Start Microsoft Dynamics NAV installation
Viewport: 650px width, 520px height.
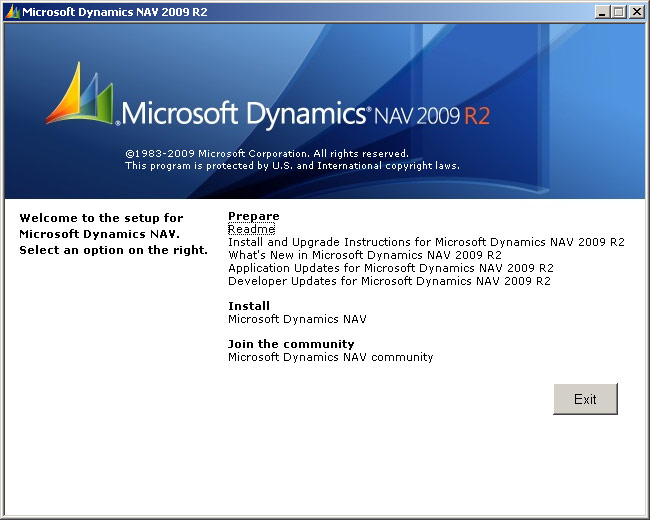pos(297,319)
